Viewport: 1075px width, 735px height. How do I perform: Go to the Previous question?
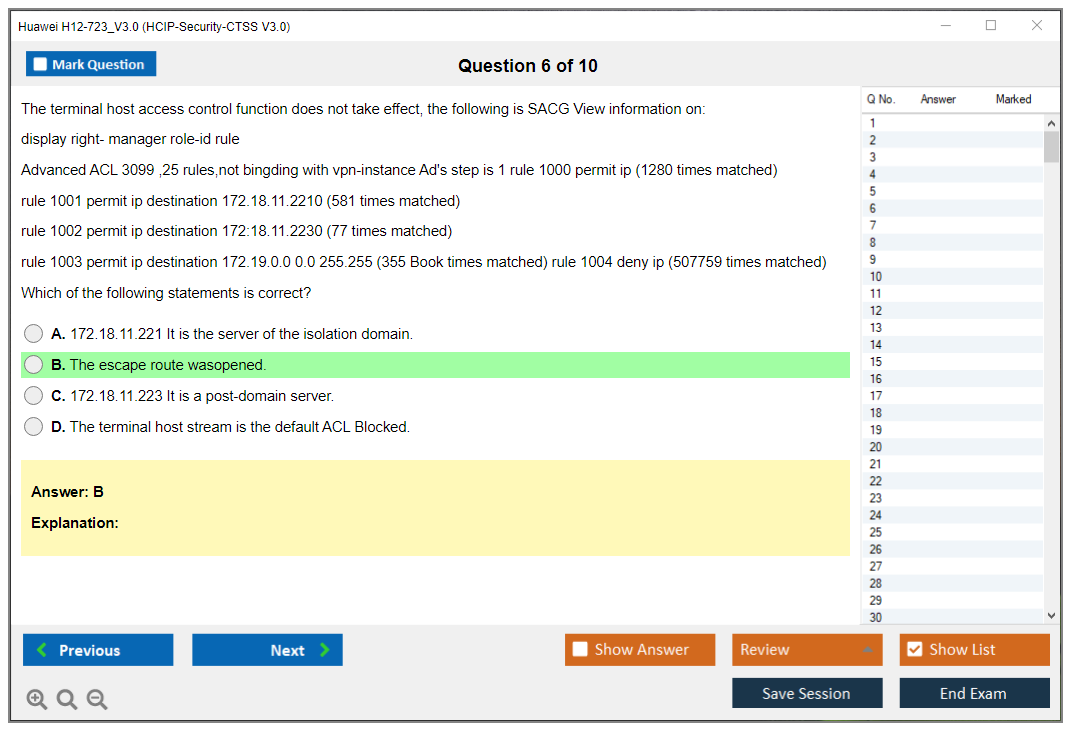(x=98, y=650)
